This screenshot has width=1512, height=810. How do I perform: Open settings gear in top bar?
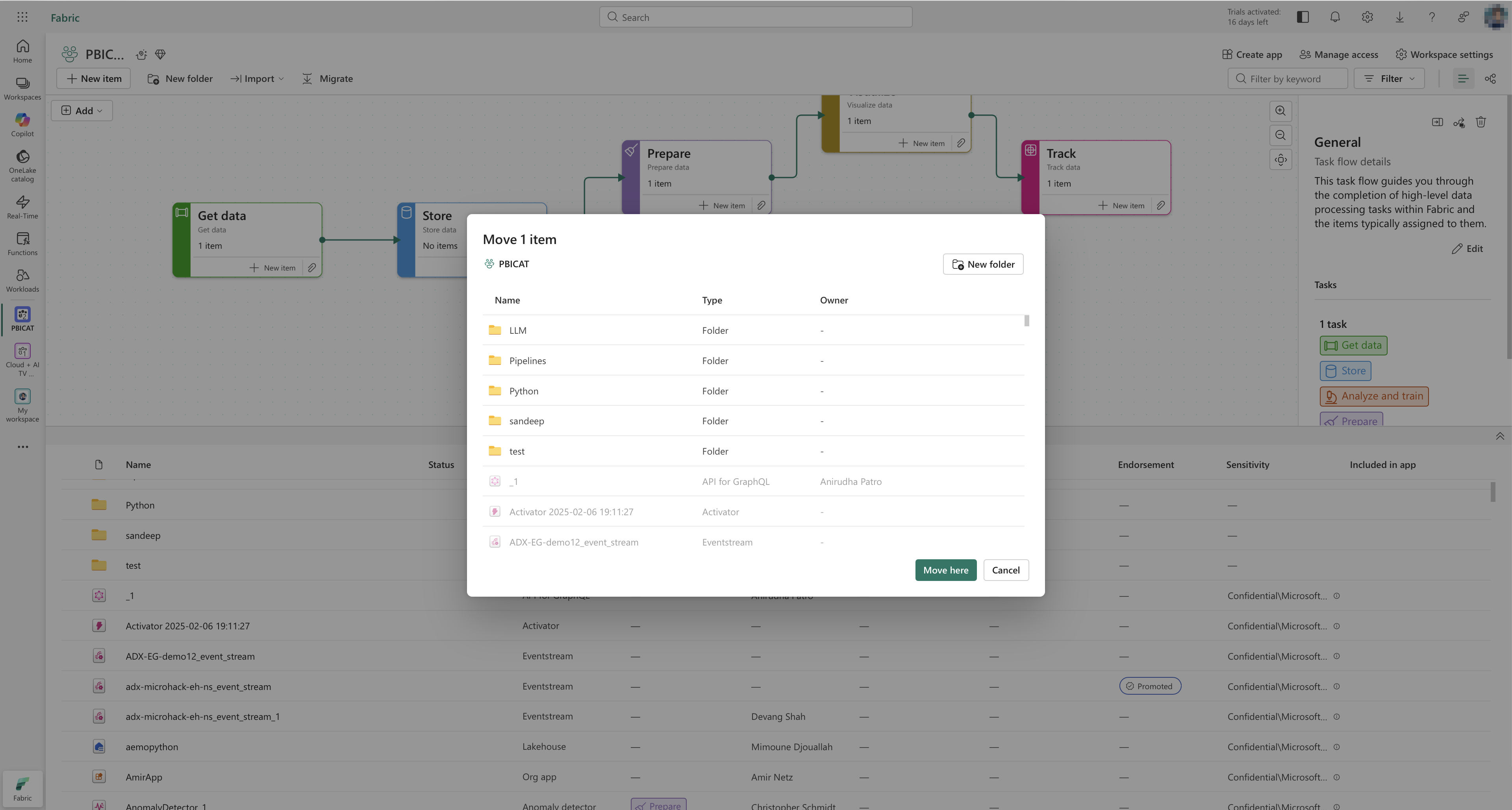click(x=1367, y=17)
